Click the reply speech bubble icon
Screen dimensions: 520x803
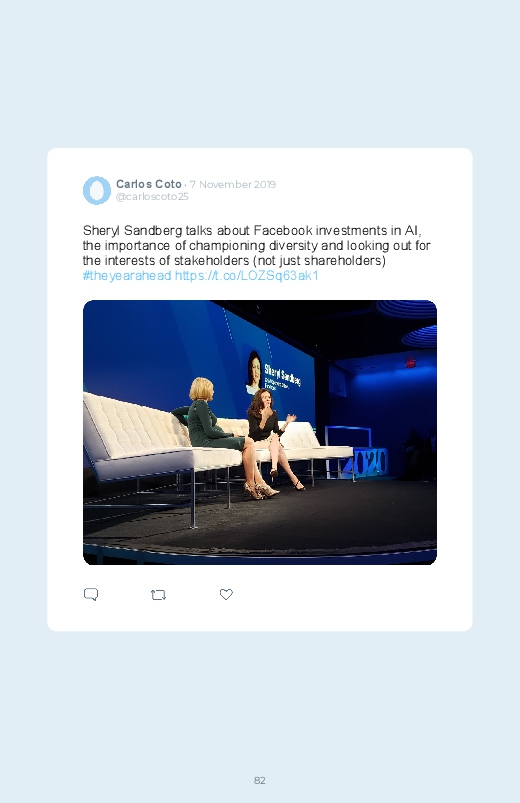(x=91, y=594)
